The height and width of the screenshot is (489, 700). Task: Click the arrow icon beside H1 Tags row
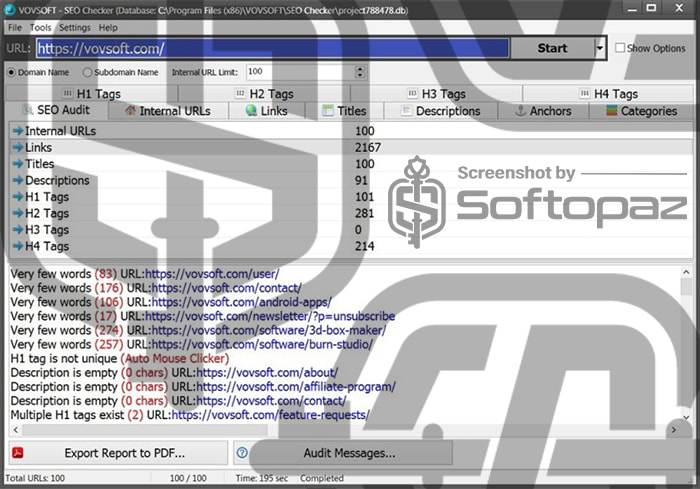tap(18, 197)
